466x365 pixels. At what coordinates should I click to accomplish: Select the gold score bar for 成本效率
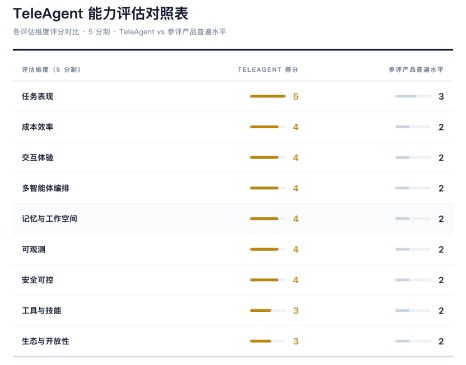click(268, 127)
